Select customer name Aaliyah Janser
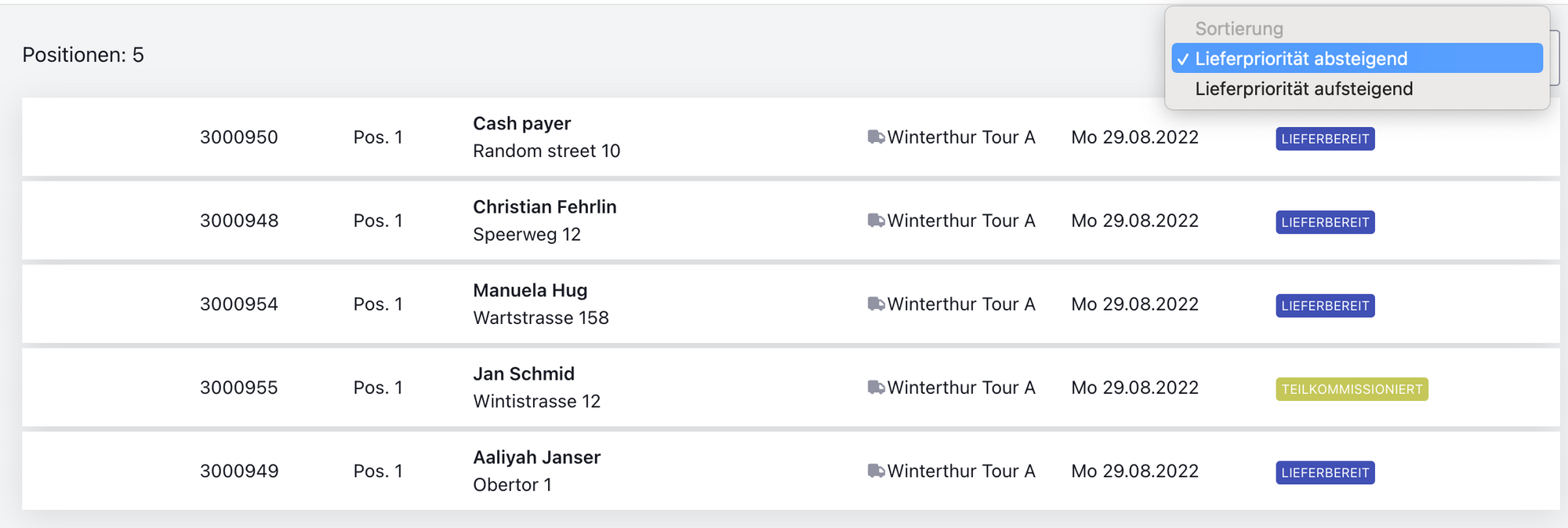This screenshot has width=1568, height=528. pyautogui.click(x=537, y=457)
